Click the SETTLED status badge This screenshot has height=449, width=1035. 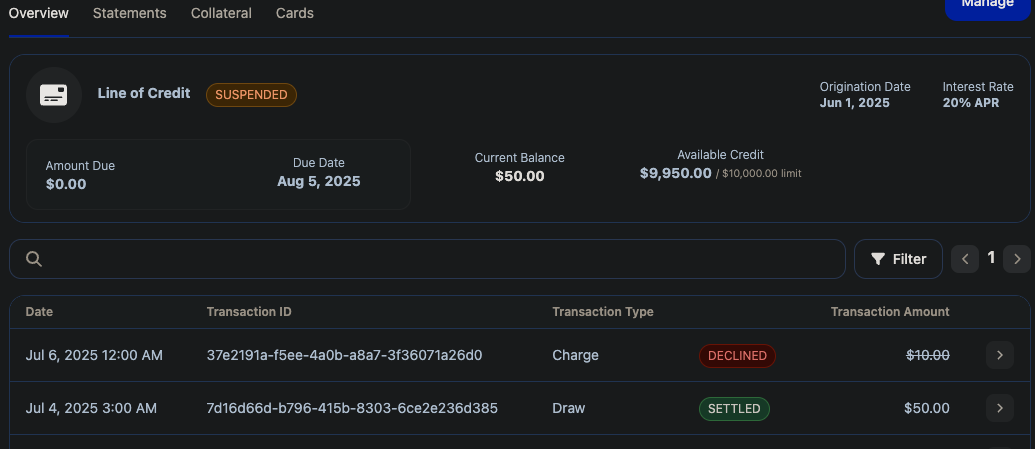click(734, 409)
